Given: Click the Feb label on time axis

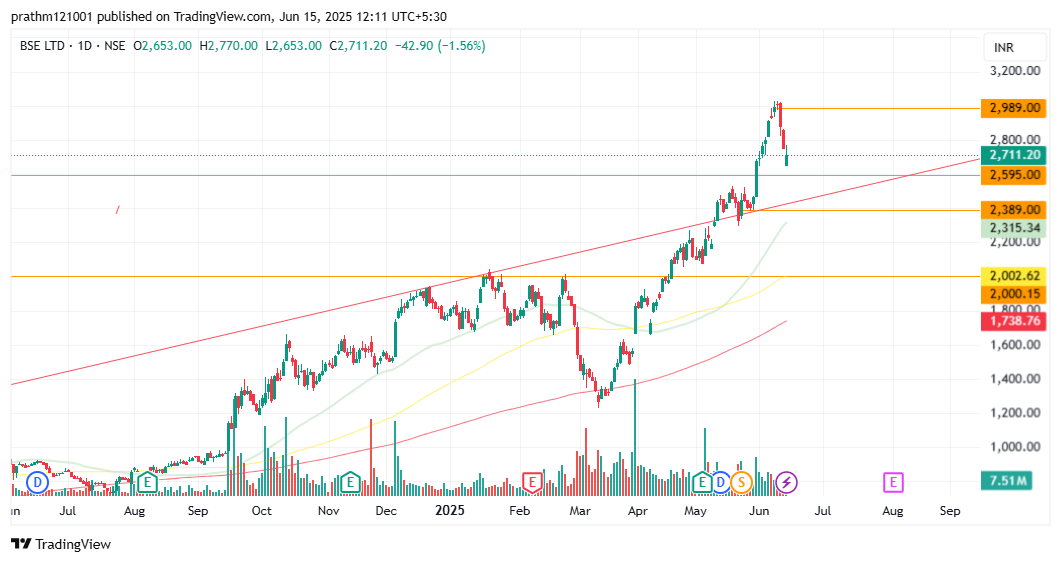Looking at the screenshot, I should (x=519, y=511).
